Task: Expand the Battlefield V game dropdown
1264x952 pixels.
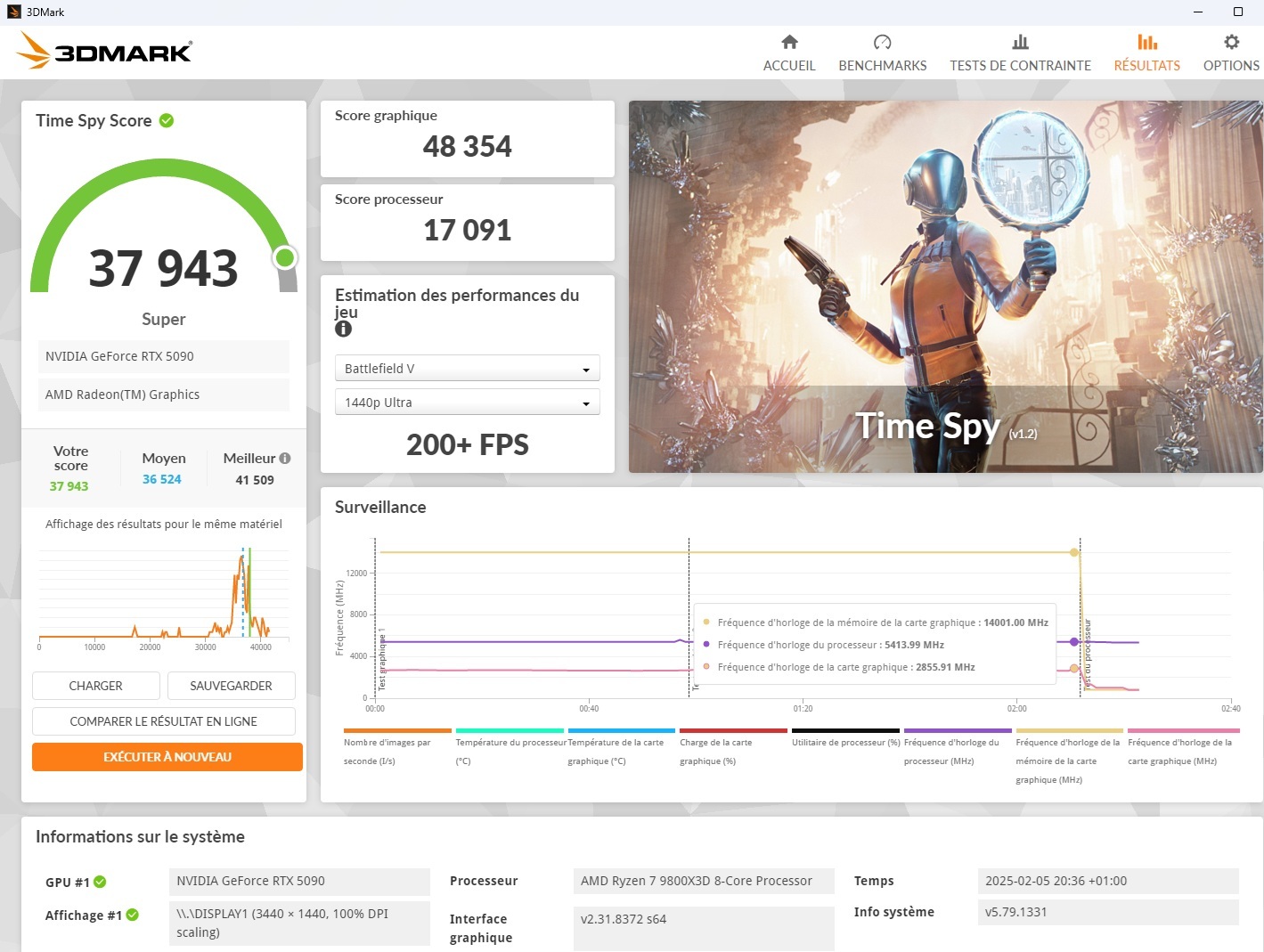Action: point(467,369)
